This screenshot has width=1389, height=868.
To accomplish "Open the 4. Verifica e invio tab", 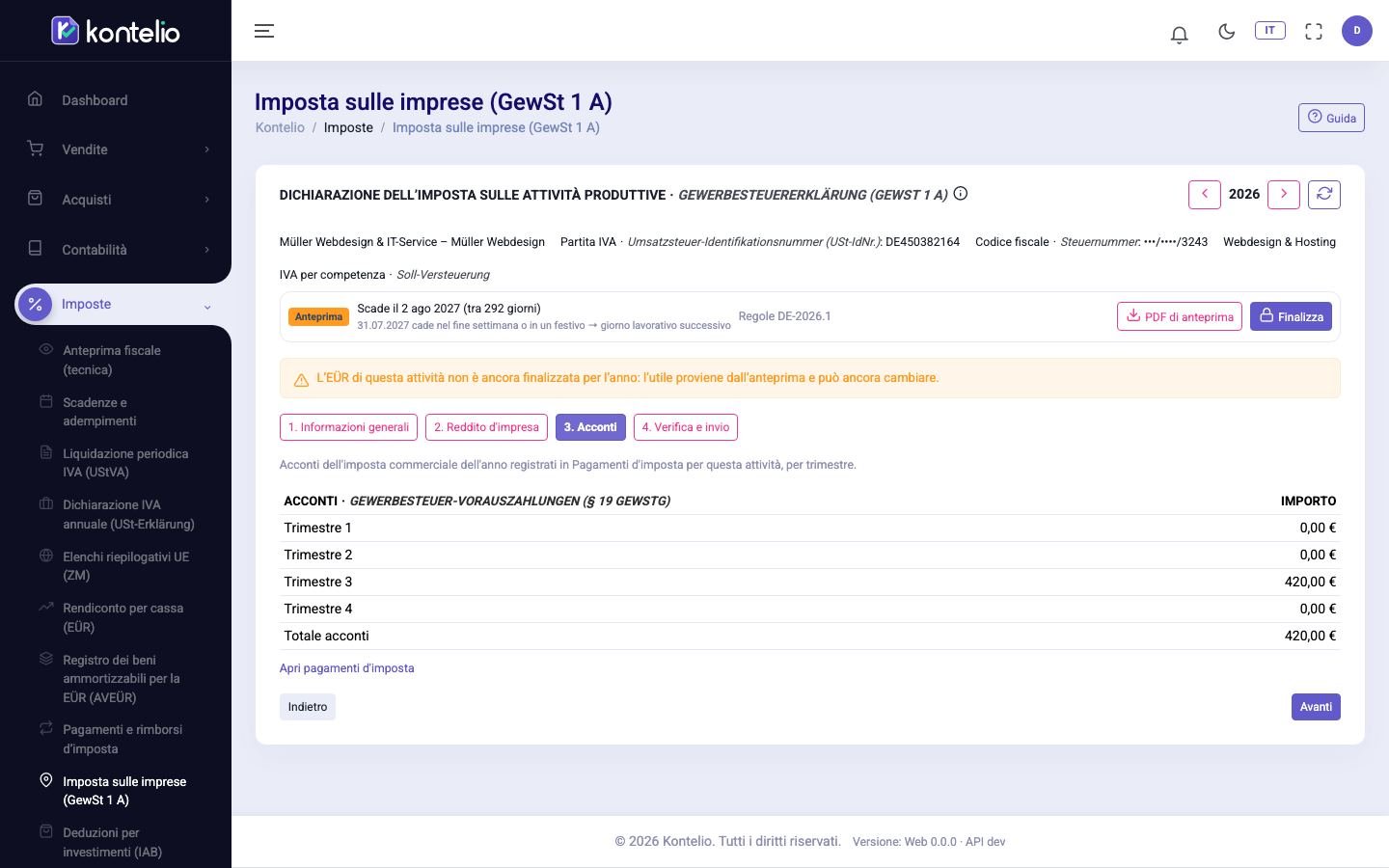I will [686, 427].
